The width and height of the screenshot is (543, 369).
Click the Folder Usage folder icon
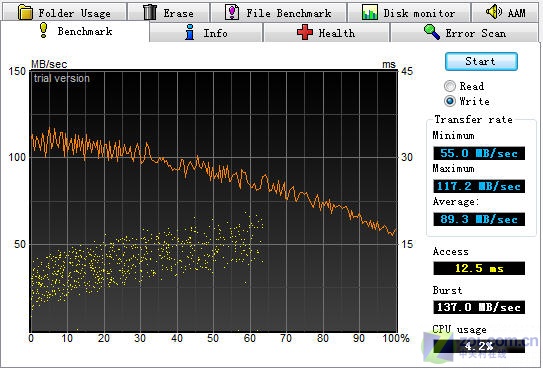(25, 12)
